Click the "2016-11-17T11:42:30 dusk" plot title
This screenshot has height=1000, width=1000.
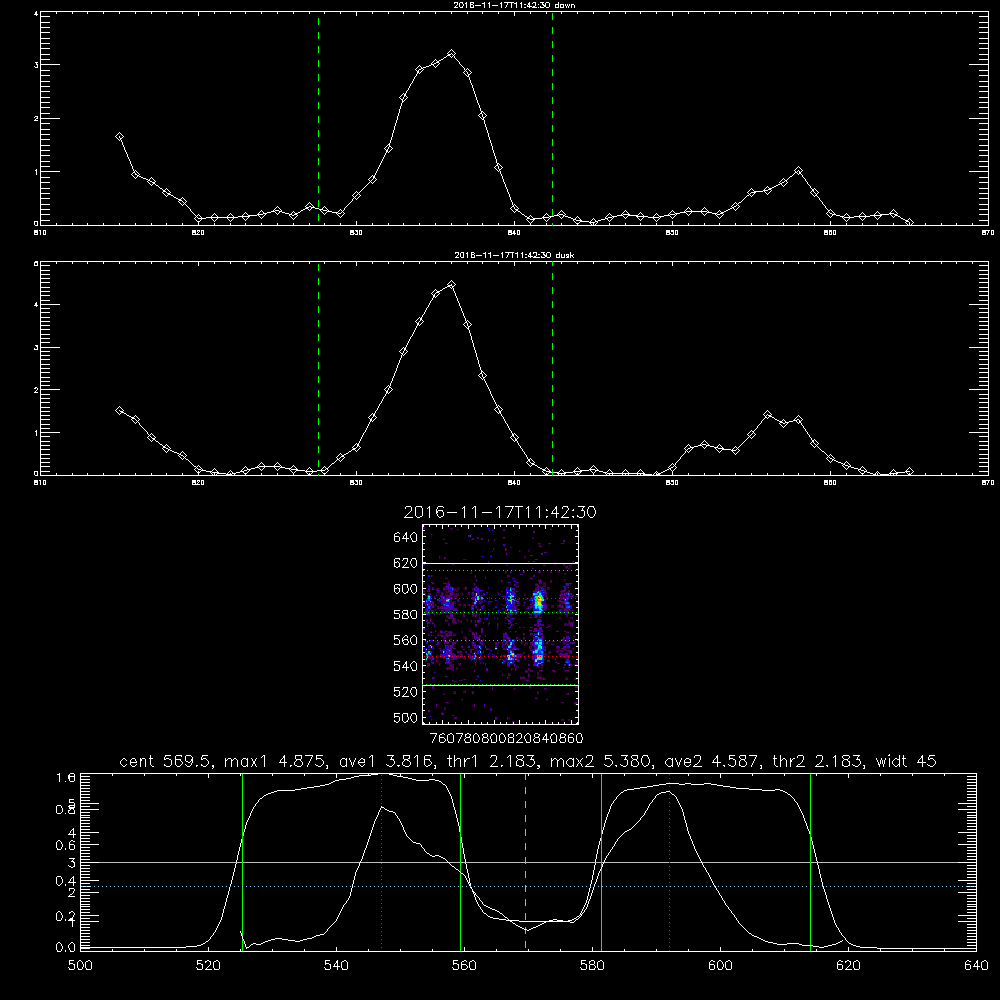coord(514,255)
